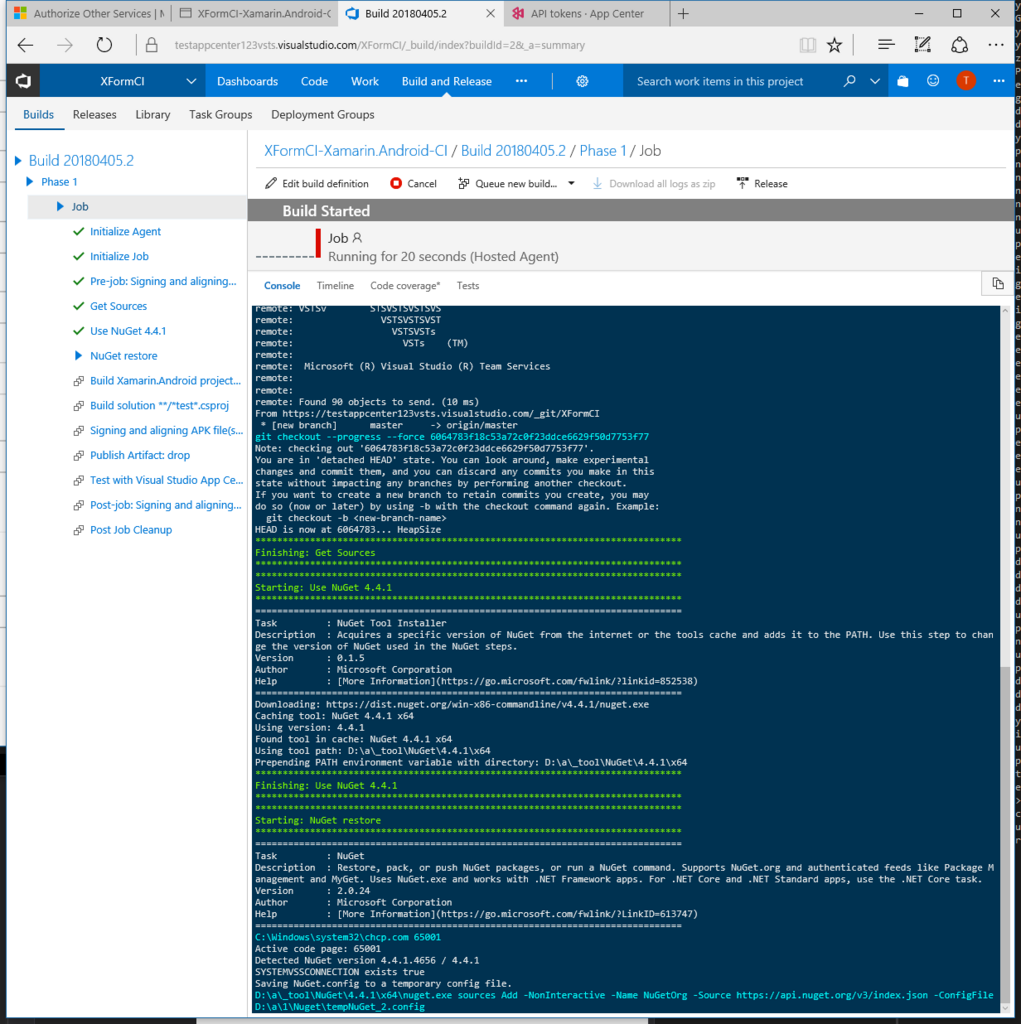Click the web note pen icon

[922, 45]
